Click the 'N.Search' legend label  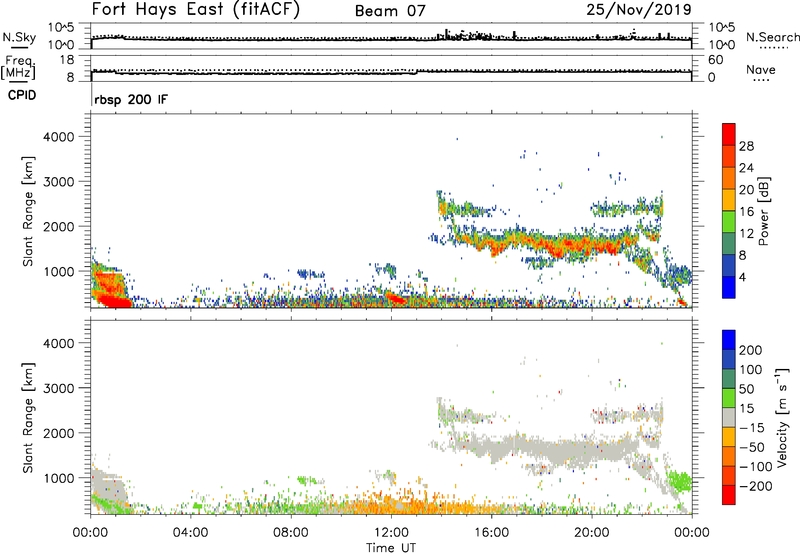coord(772,37)
